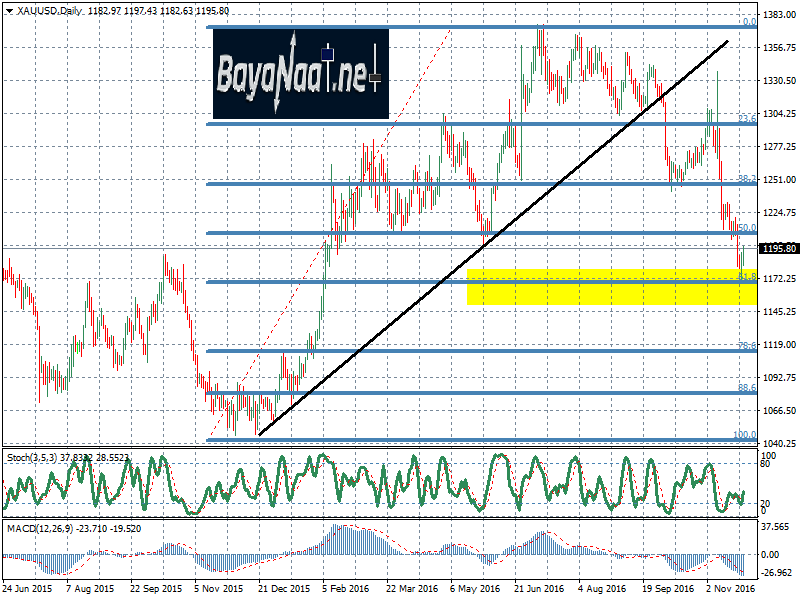Click the BayaNaat.net logo image

coord(299,73)
